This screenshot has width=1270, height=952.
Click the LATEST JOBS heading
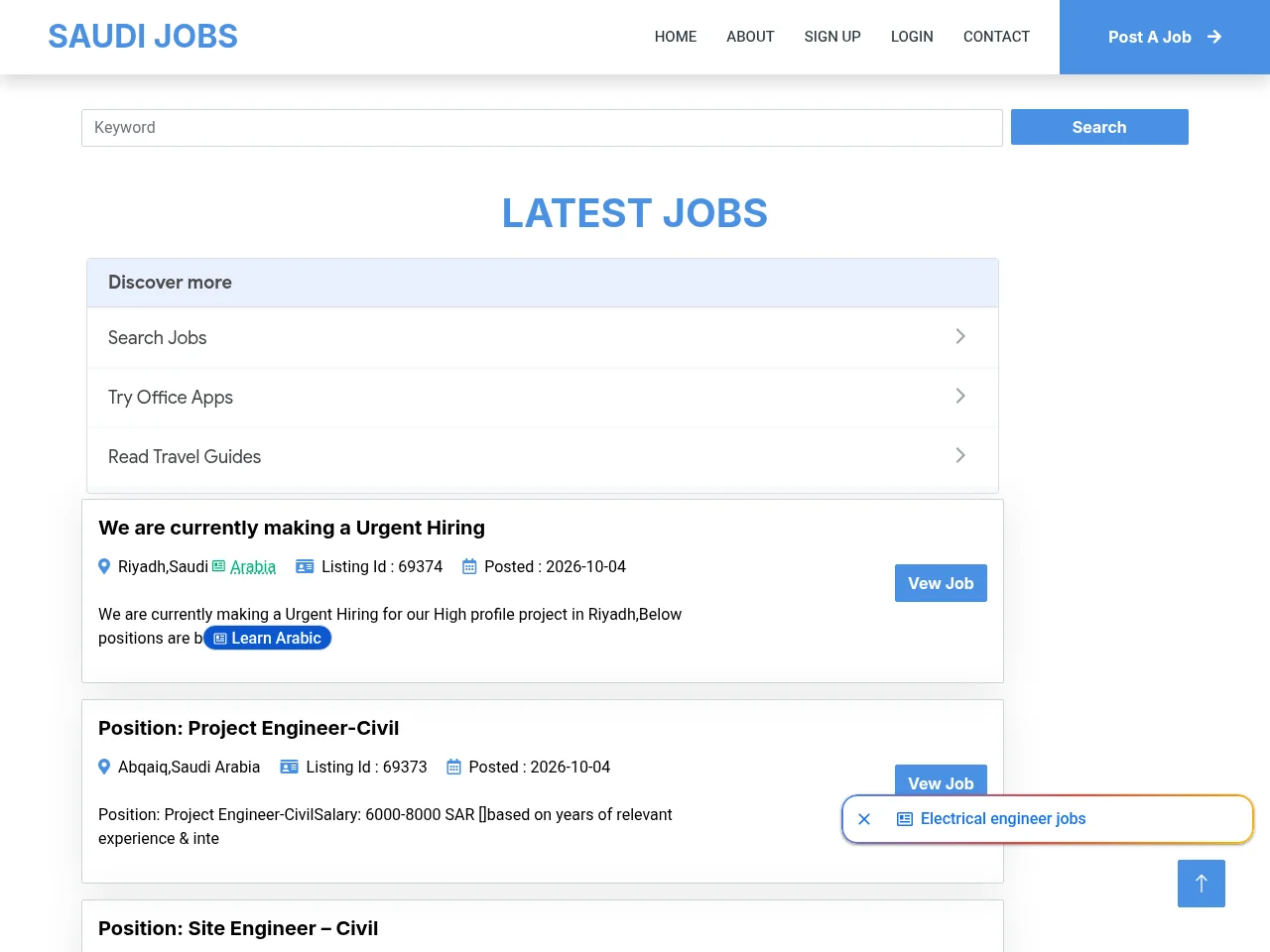point(635,213)
